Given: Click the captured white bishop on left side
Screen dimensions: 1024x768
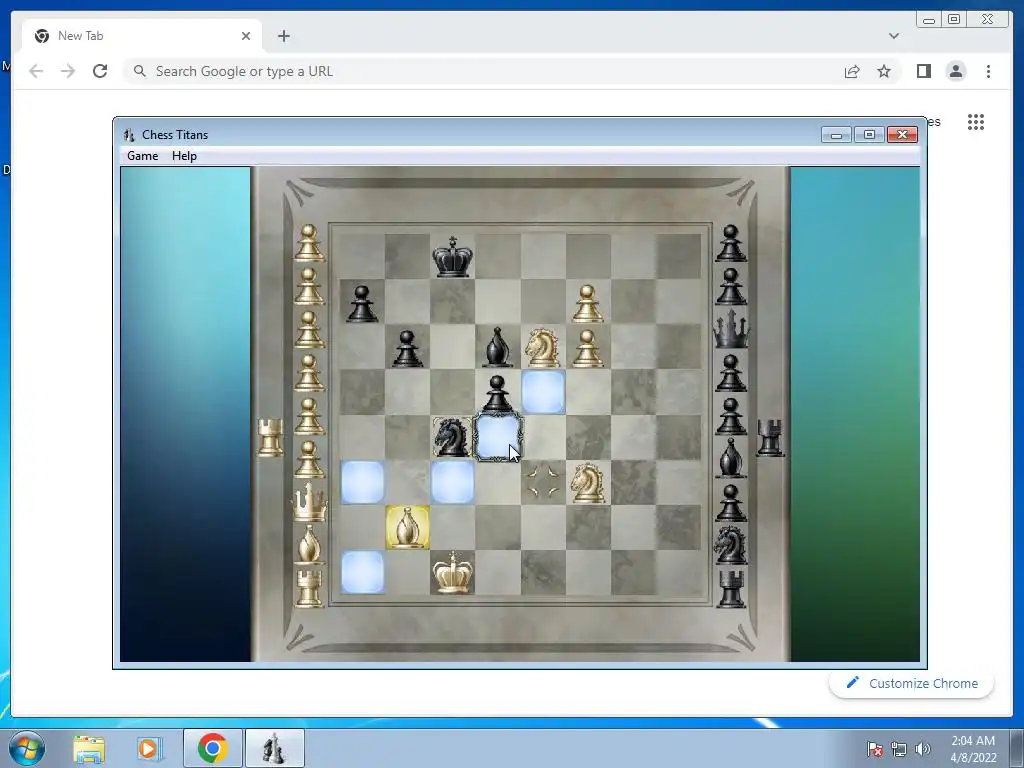Looking at the screenshot, I should [309, 545].
